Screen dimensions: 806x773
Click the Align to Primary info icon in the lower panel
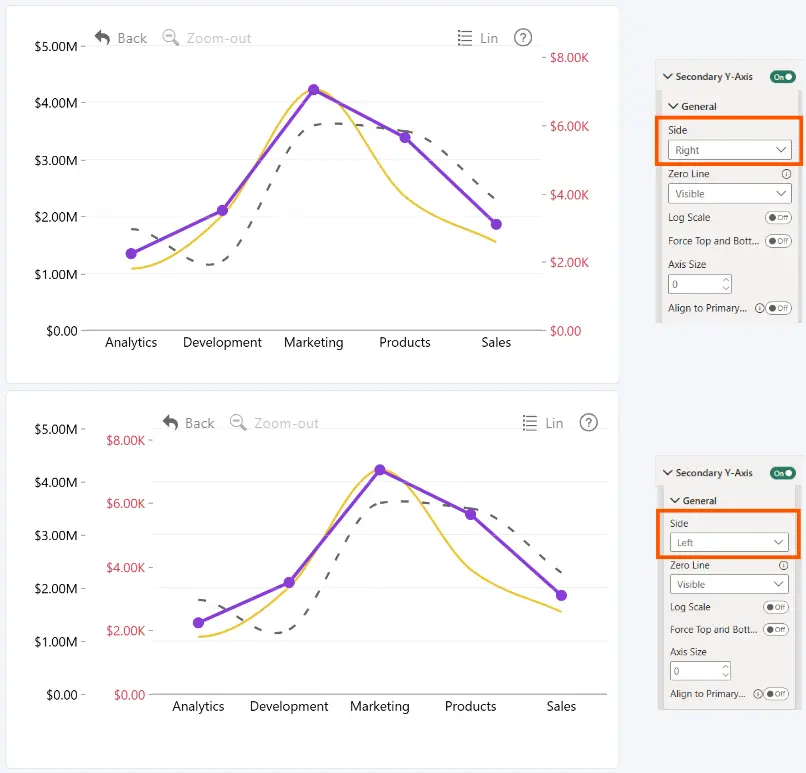tap(757, 694)
